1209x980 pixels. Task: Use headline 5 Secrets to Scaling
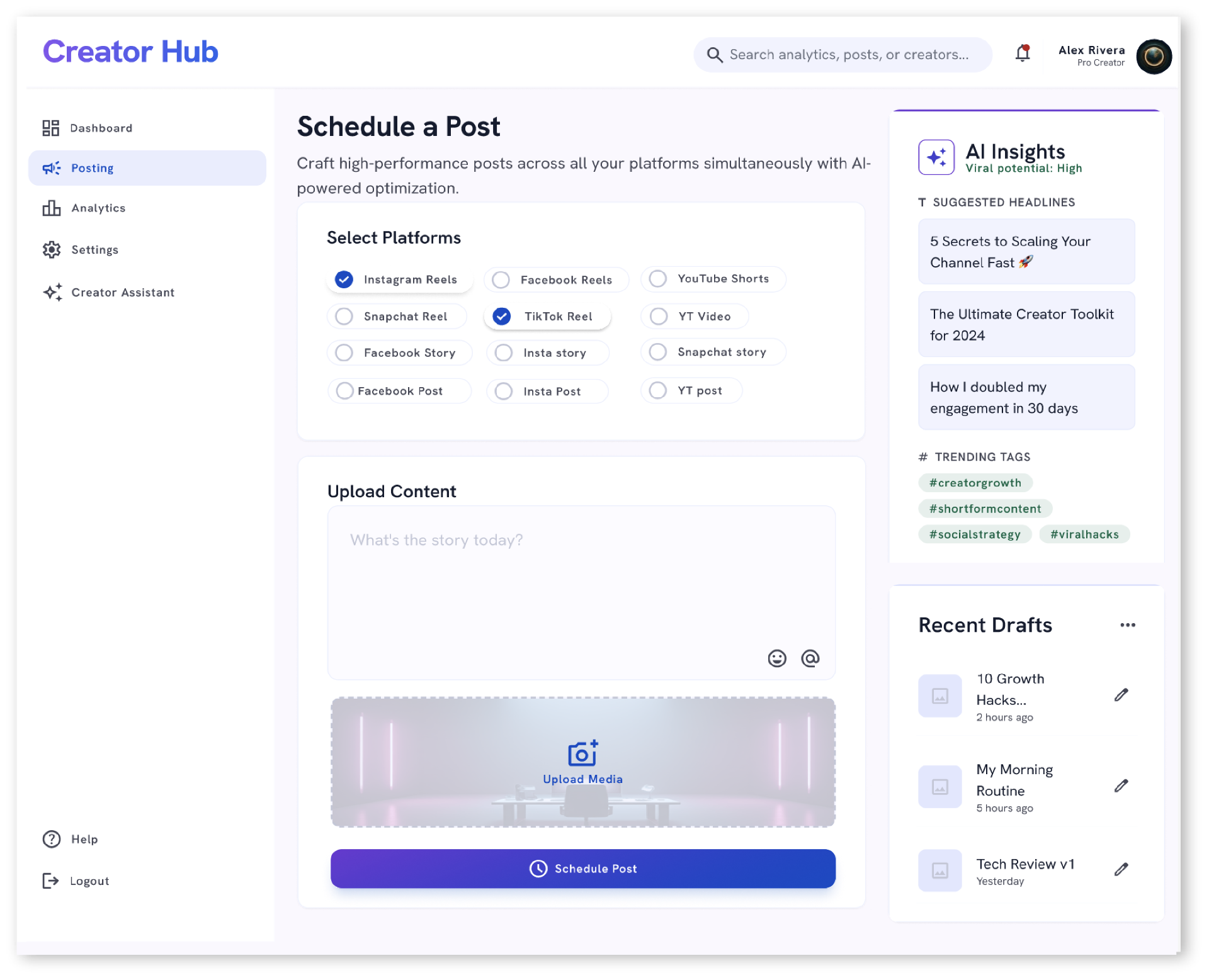(x=1026, y=252)
